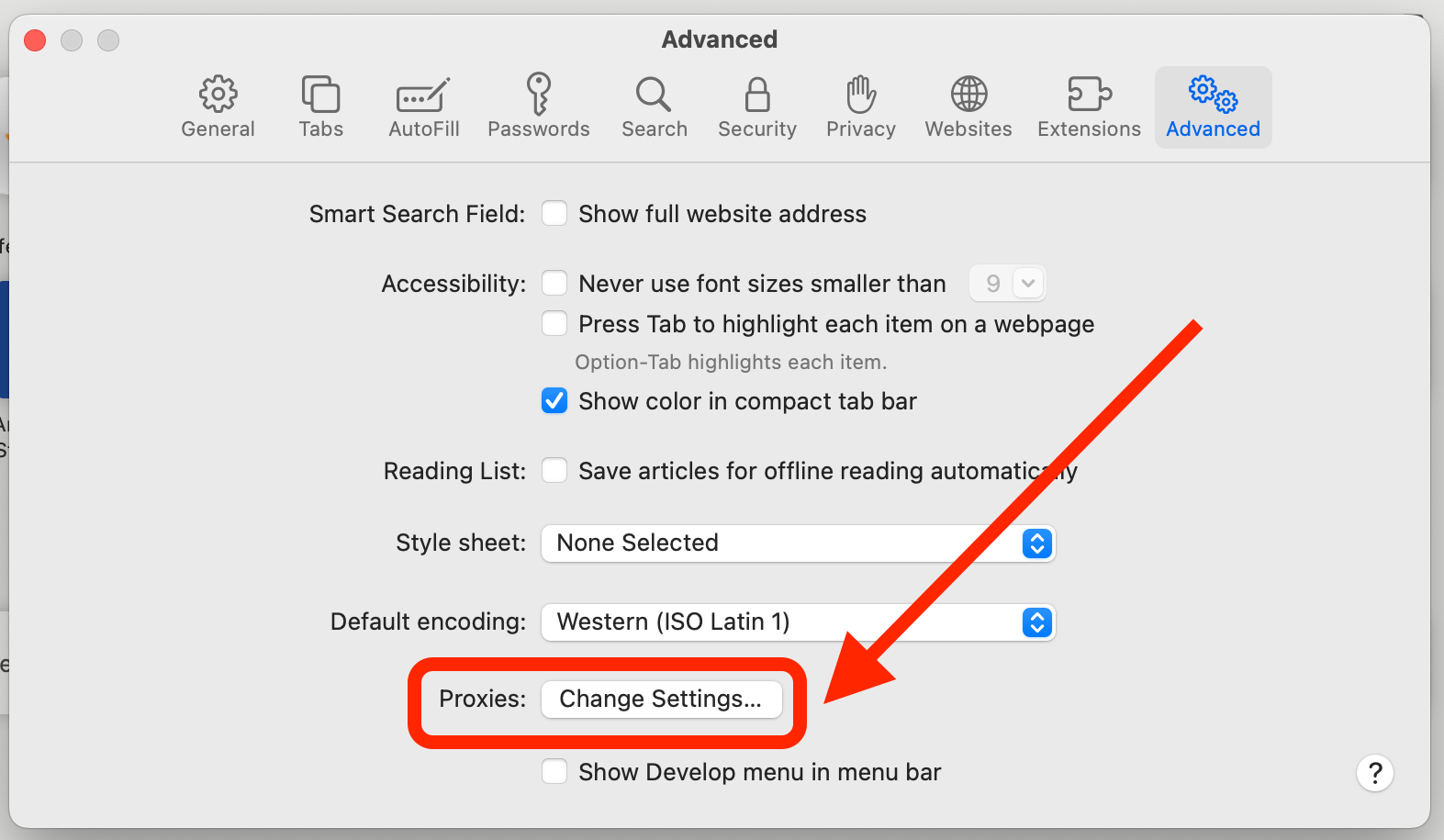Viewport: 1444px width, 840px height.
Task: Enable Show full website address checkbox
Action: tap(554, 214)
